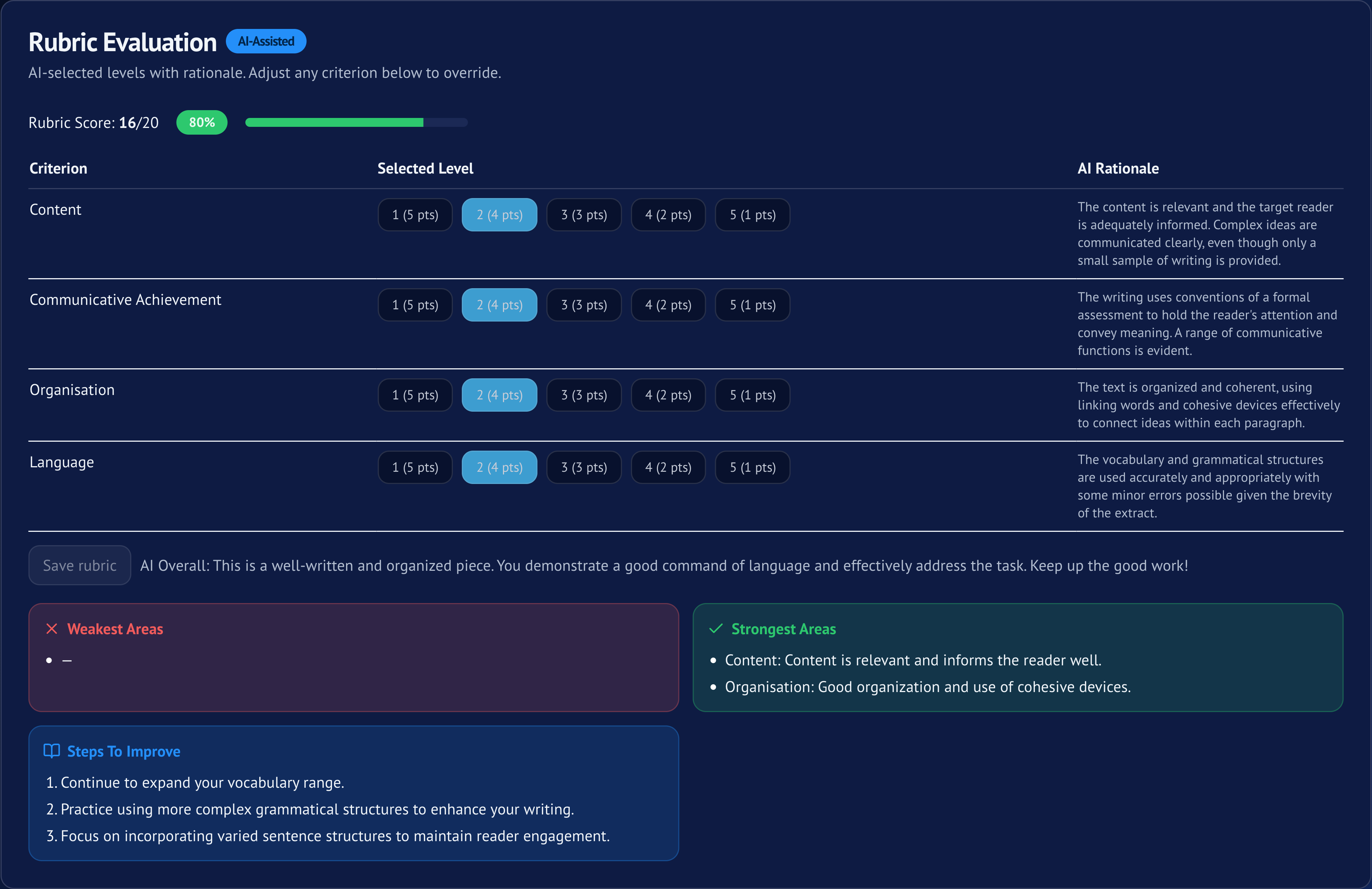Click the checkmark icon beside Strongest Areas
The height and width of the screenshot is (889, 1372).
pyautogui.click(x=715, y=628)
